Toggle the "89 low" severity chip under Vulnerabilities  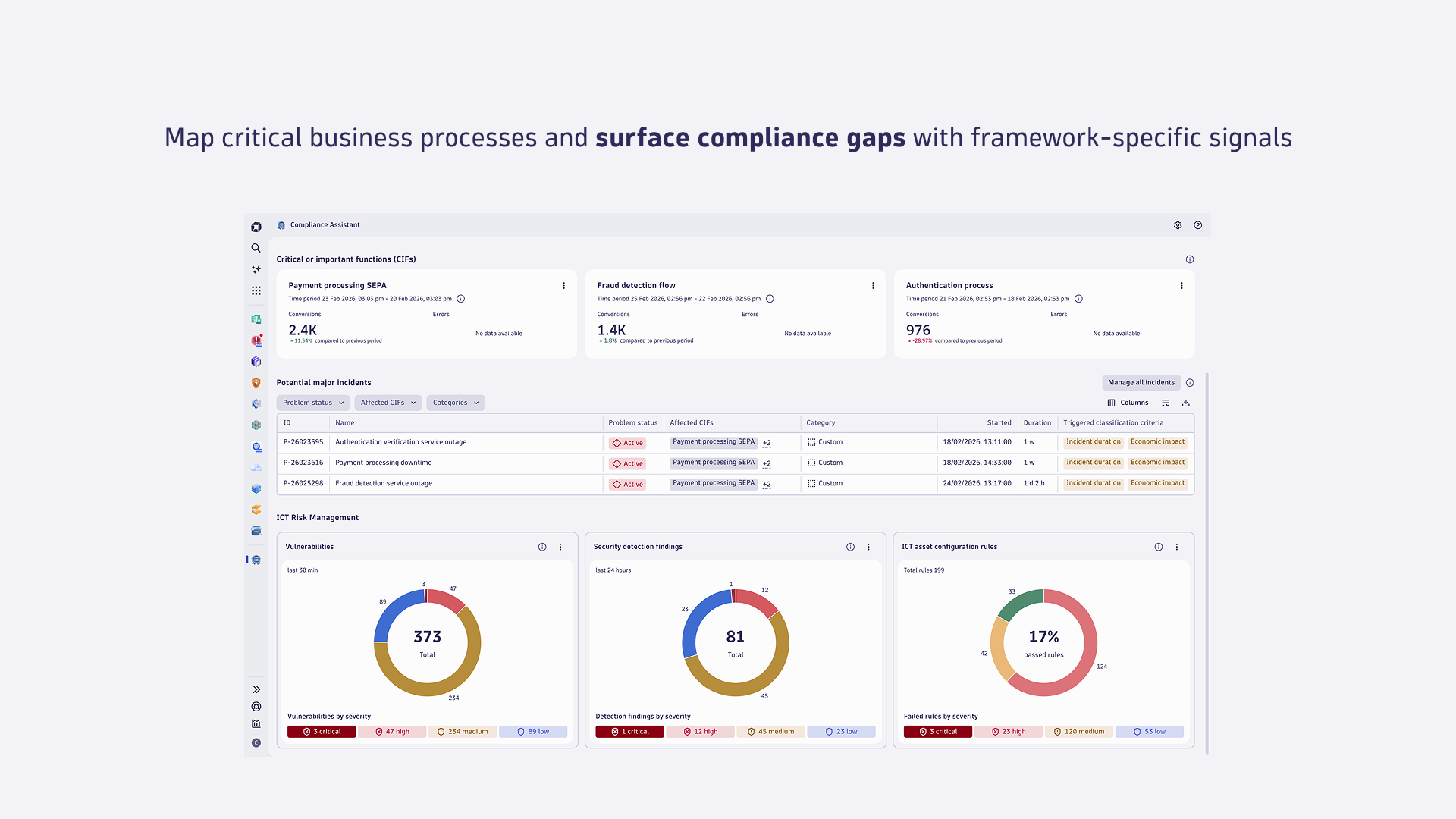tap(533, 731)
